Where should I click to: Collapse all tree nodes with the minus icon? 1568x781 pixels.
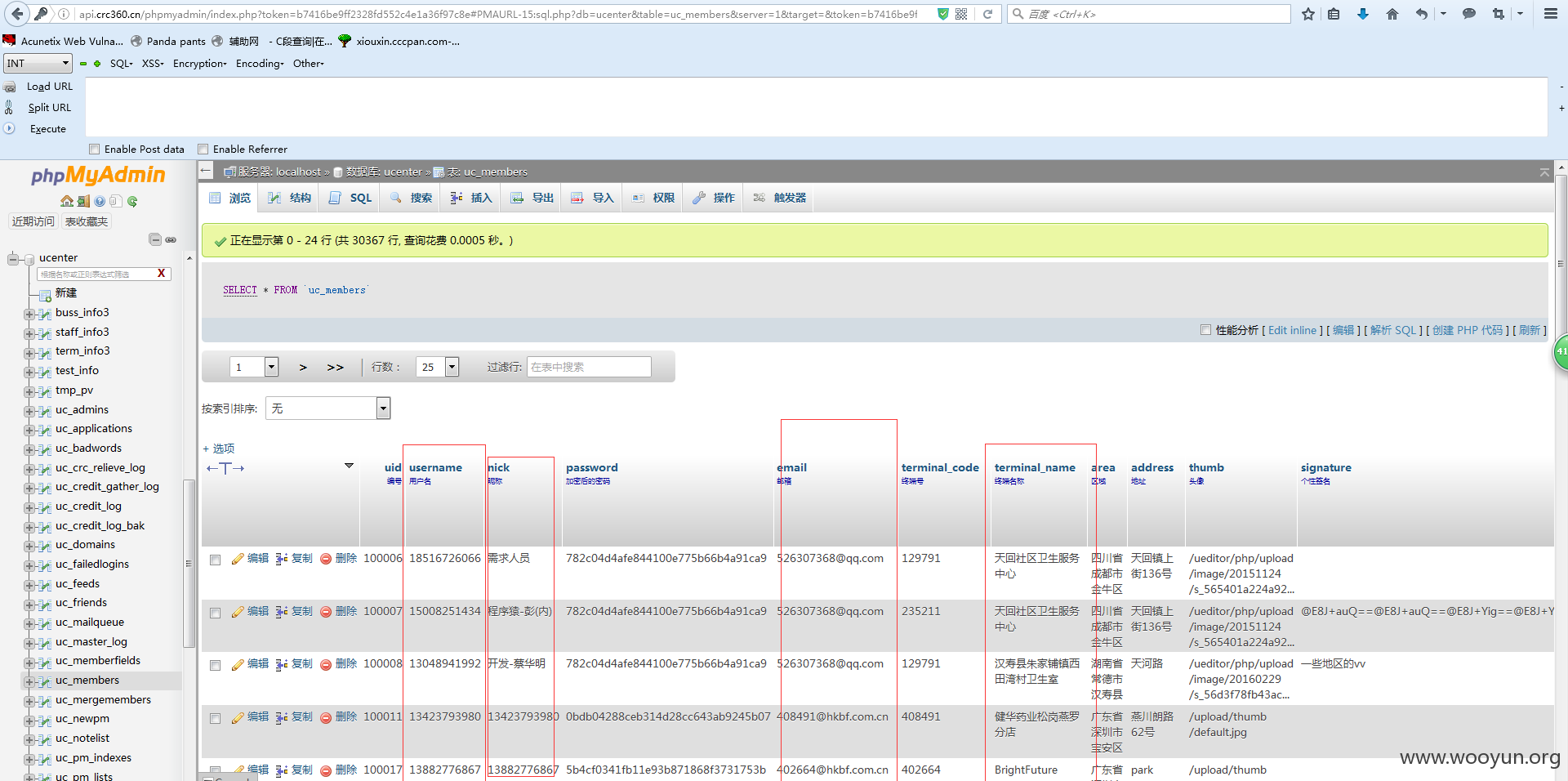click(x=155, y=239)
